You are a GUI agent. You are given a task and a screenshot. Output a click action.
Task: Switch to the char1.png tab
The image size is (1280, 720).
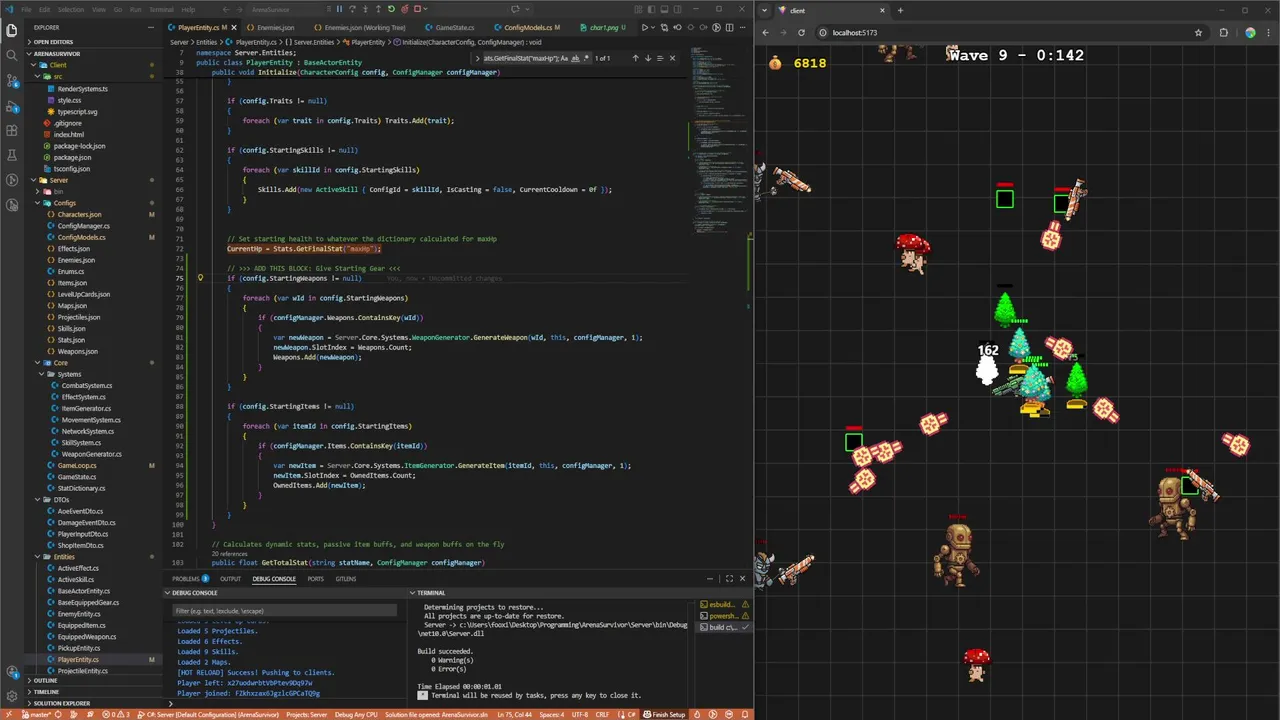click(x=608, y=27)
